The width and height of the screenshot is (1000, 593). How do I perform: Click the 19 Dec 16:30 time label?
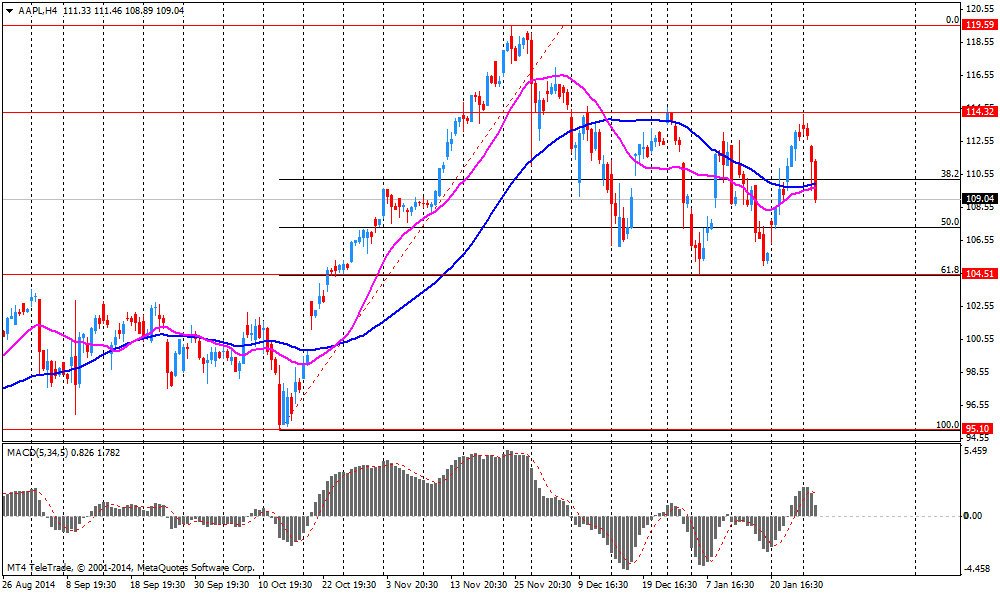pyautogui.click(x=670, y=585)
